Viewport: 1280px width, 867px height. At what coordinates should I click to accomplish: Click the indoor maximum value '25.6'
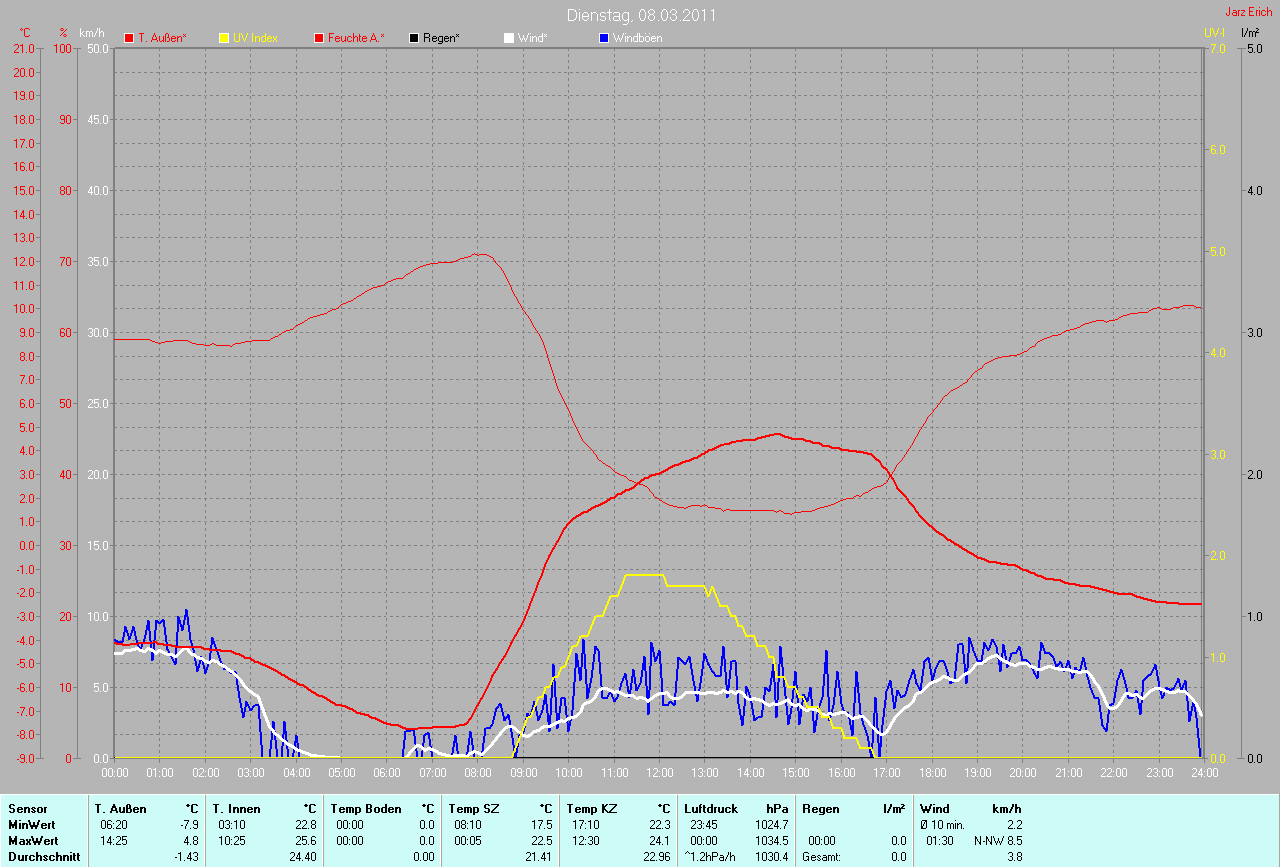coord(306,841)
